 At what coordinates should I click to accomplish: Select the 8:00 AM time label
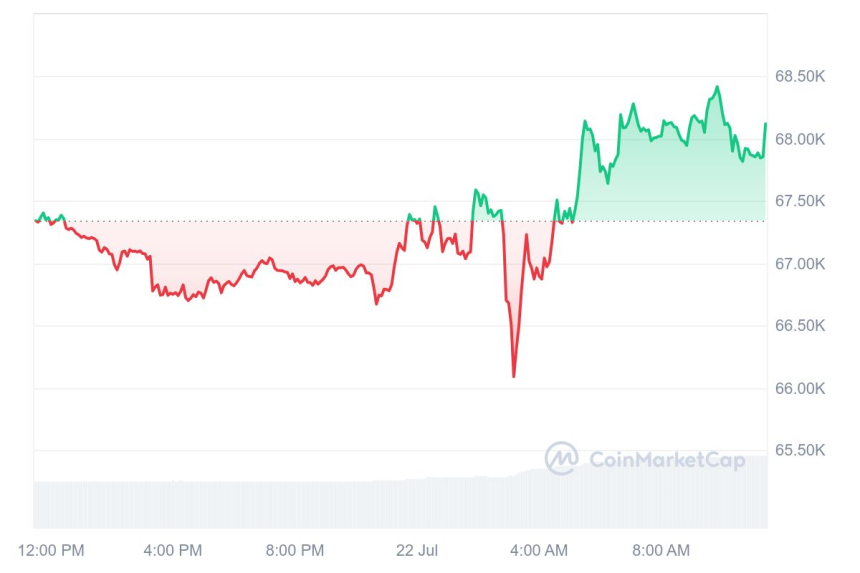662,550
